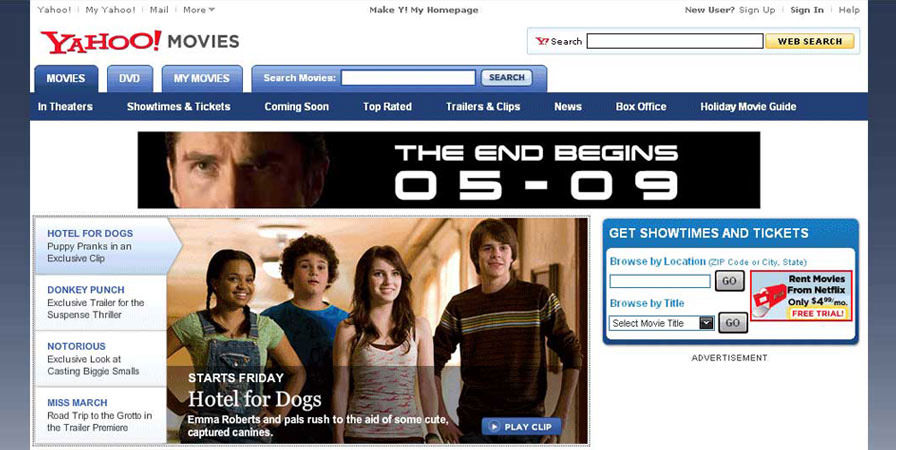The height and width of the screenshot is (450, 901).
Task: Click the Yahoo Y! Search icon
Action: tap(542, 41)
